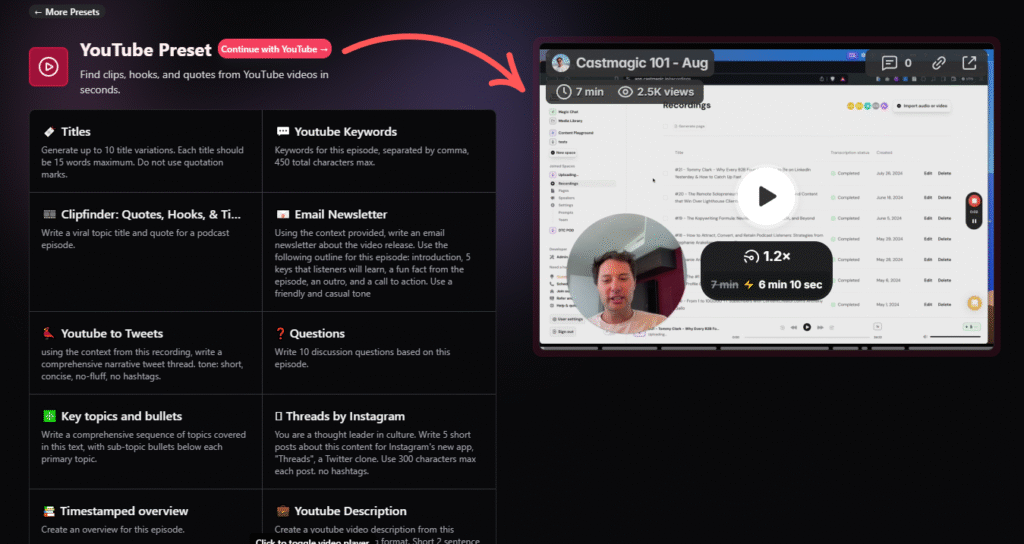The image size is (1024, 544).
Task: Click the tag icon beside Titles
Action: (49, 132)
